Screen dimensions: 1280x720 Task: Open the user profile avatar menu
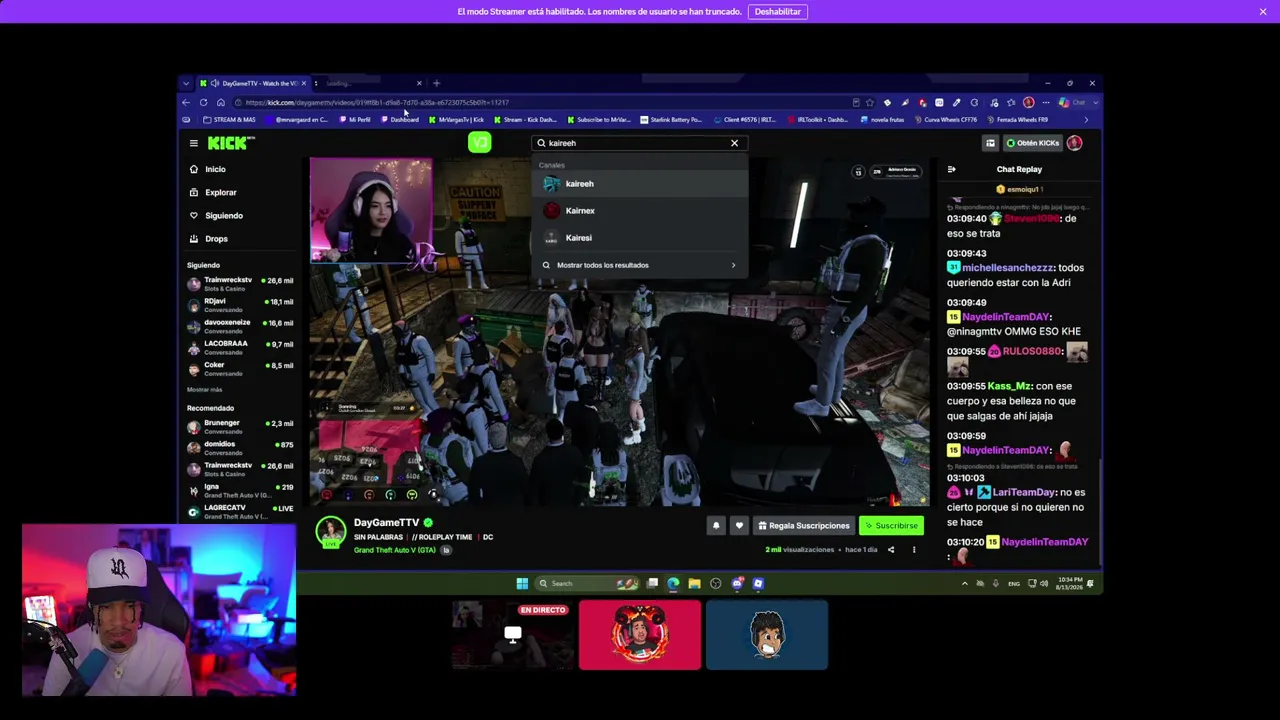[1075, 143]
